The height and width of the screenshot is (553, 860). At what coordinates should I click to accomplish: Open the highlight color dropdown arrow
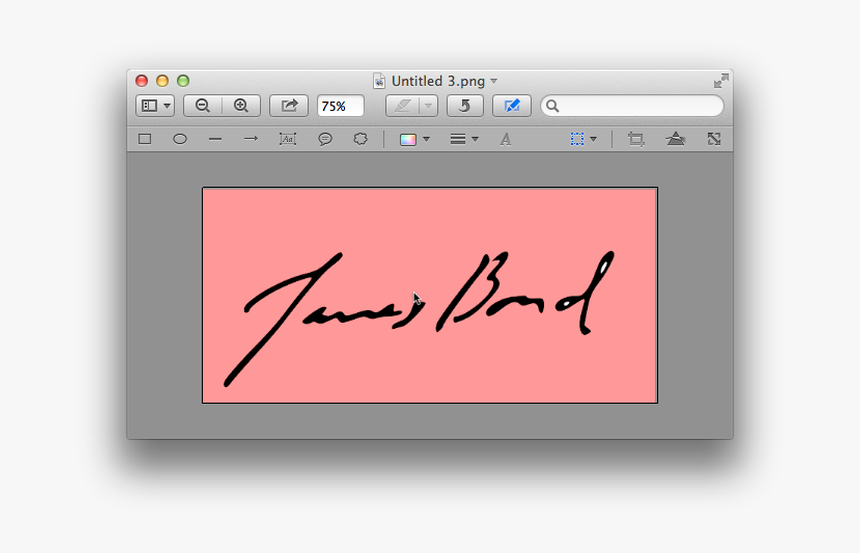point(428,105)
